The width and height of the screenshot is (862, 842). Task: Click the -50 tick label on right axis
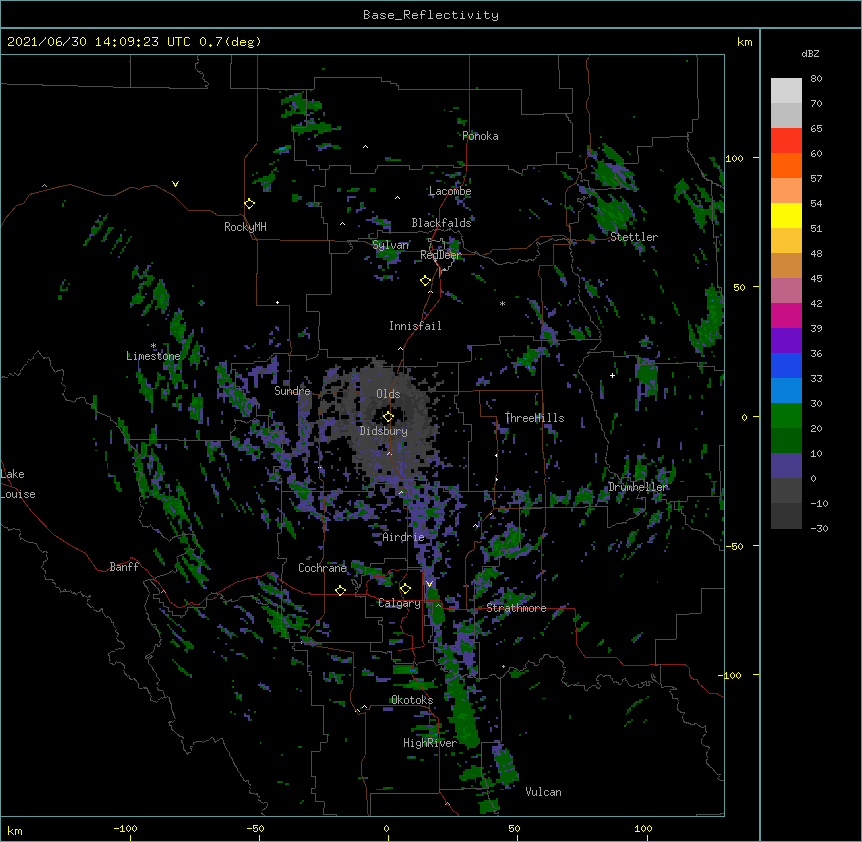click(734, 546)
